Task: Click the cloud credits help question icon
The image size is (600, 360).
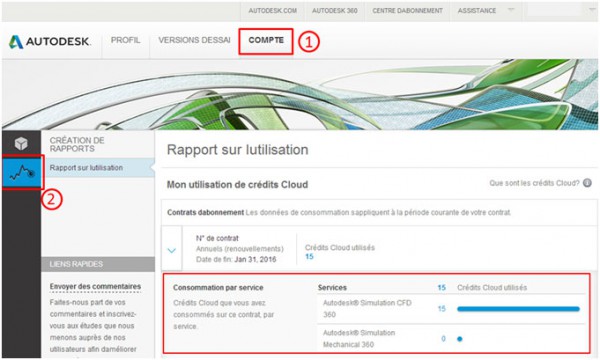Action: coord(587,183)
